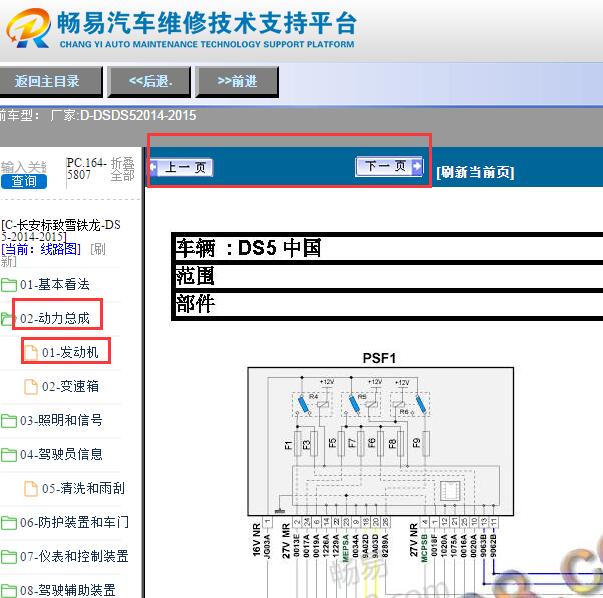The width and height of the screenshot is (603, 598).
Task: Click the blue 查询 search button
Action: pos(24,181)
